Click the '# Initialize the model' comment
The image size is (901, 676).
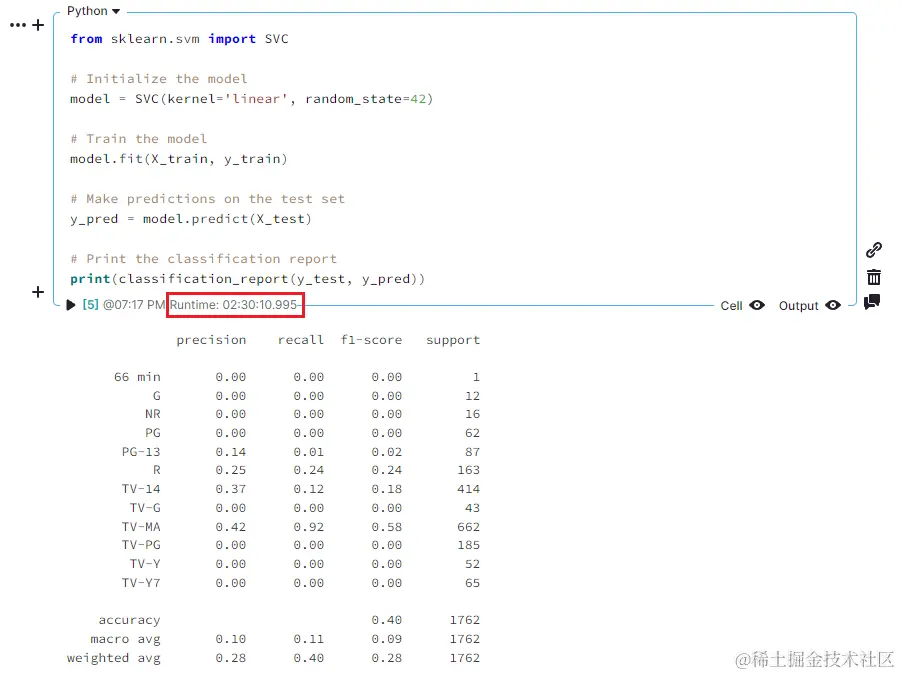pyautogui.click(x=159, y=79)
